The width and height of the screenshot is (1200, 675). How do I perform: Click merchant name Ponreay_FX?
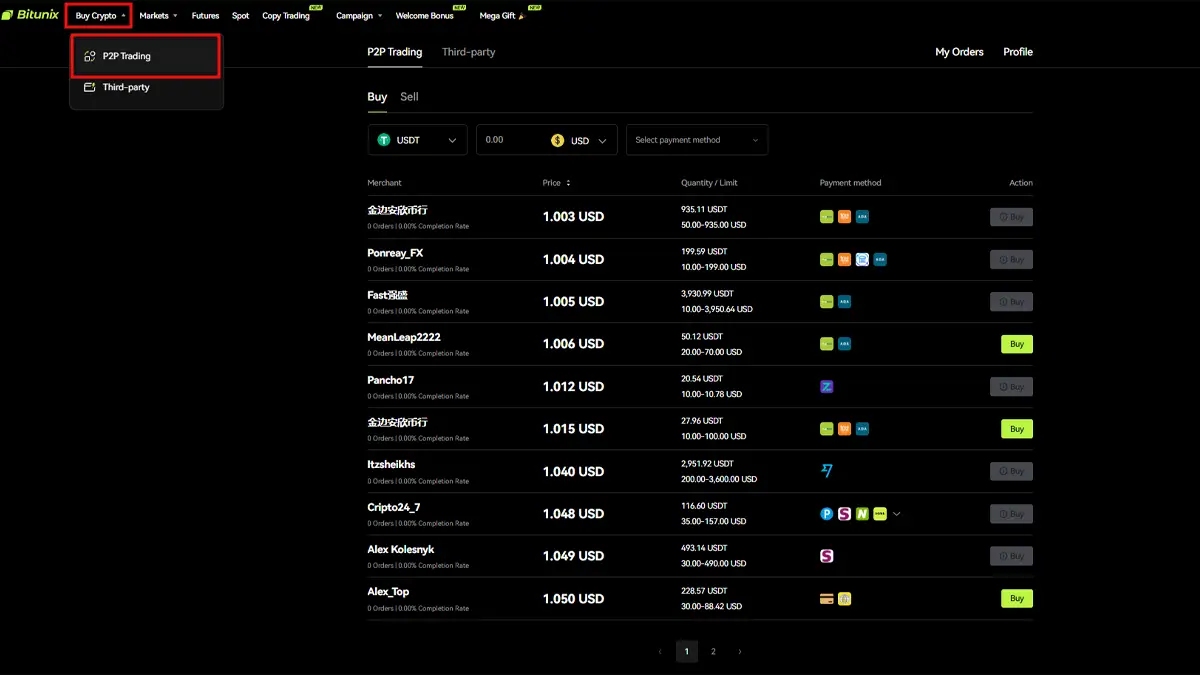395,253
